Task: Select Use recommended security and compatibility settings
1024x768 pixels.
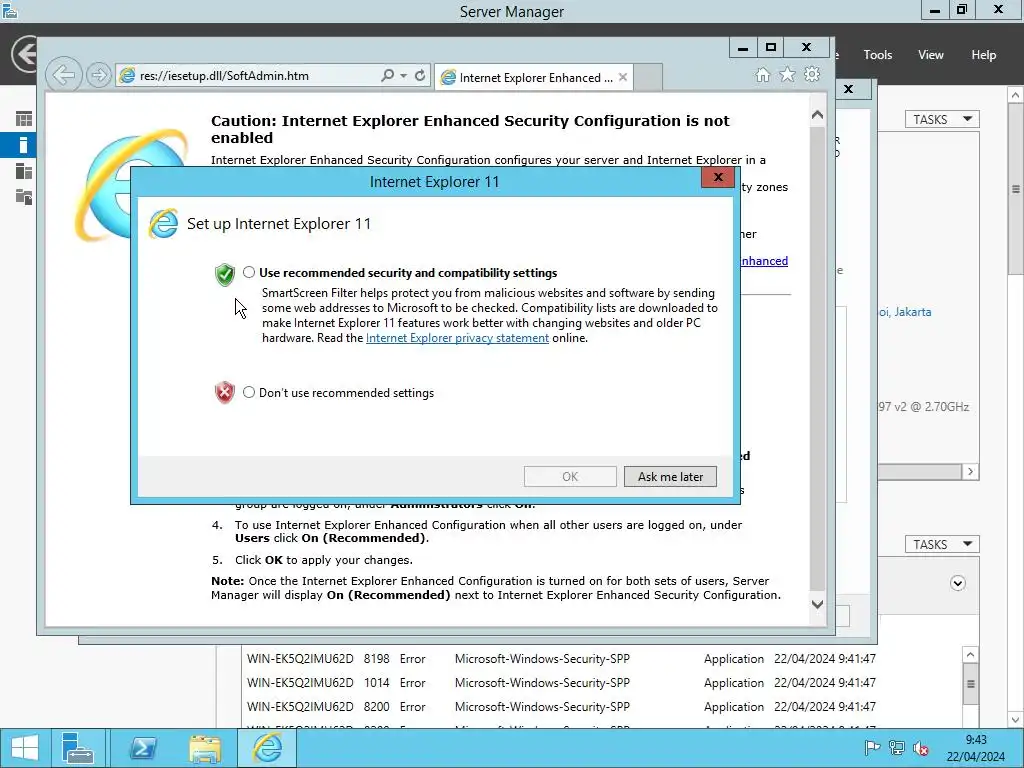Action: tap(249, 272)
